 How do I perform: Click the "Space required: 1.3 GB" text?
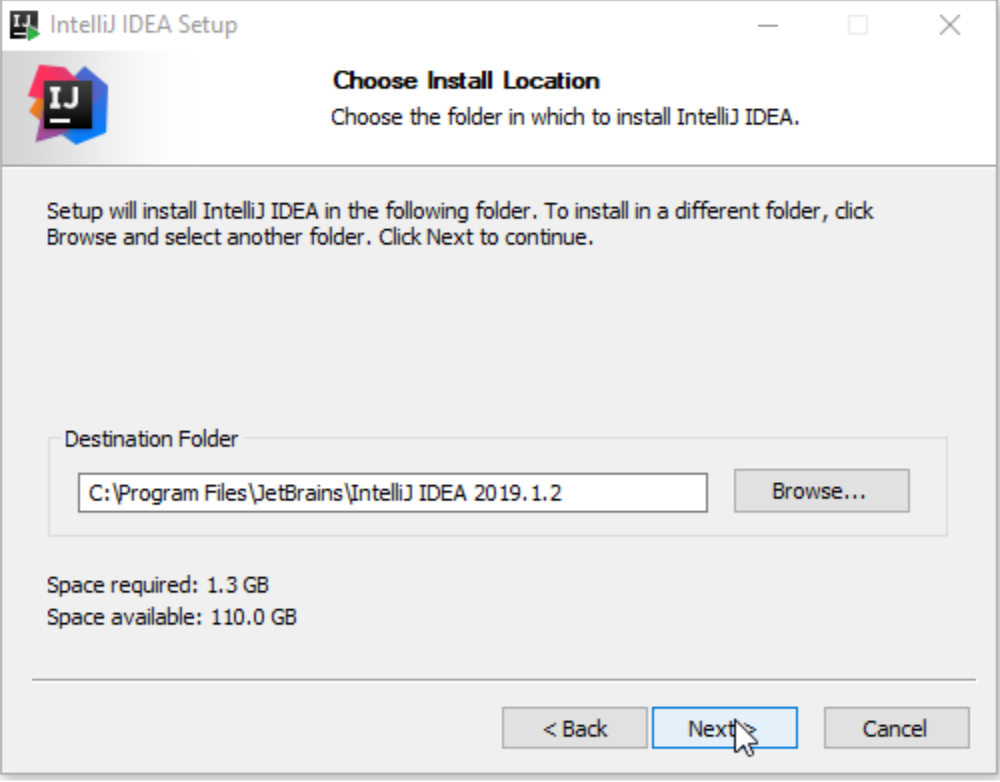click(x=157, y=585)
